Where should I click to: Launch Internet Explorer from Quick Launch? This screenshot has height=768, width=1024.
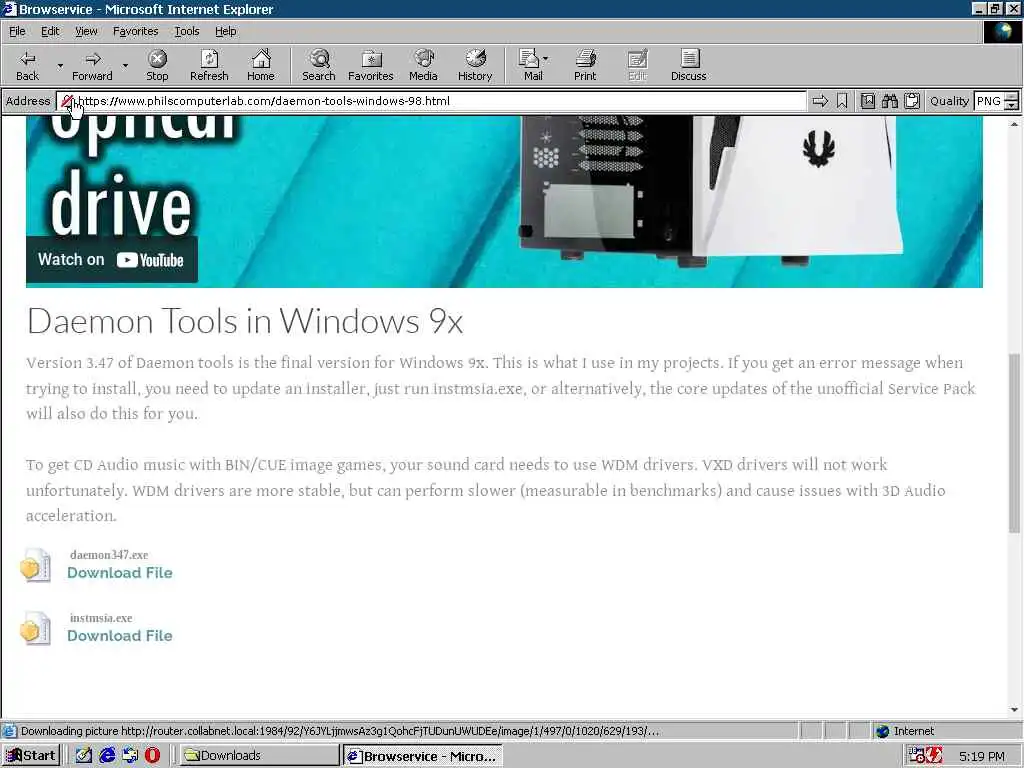107,756
